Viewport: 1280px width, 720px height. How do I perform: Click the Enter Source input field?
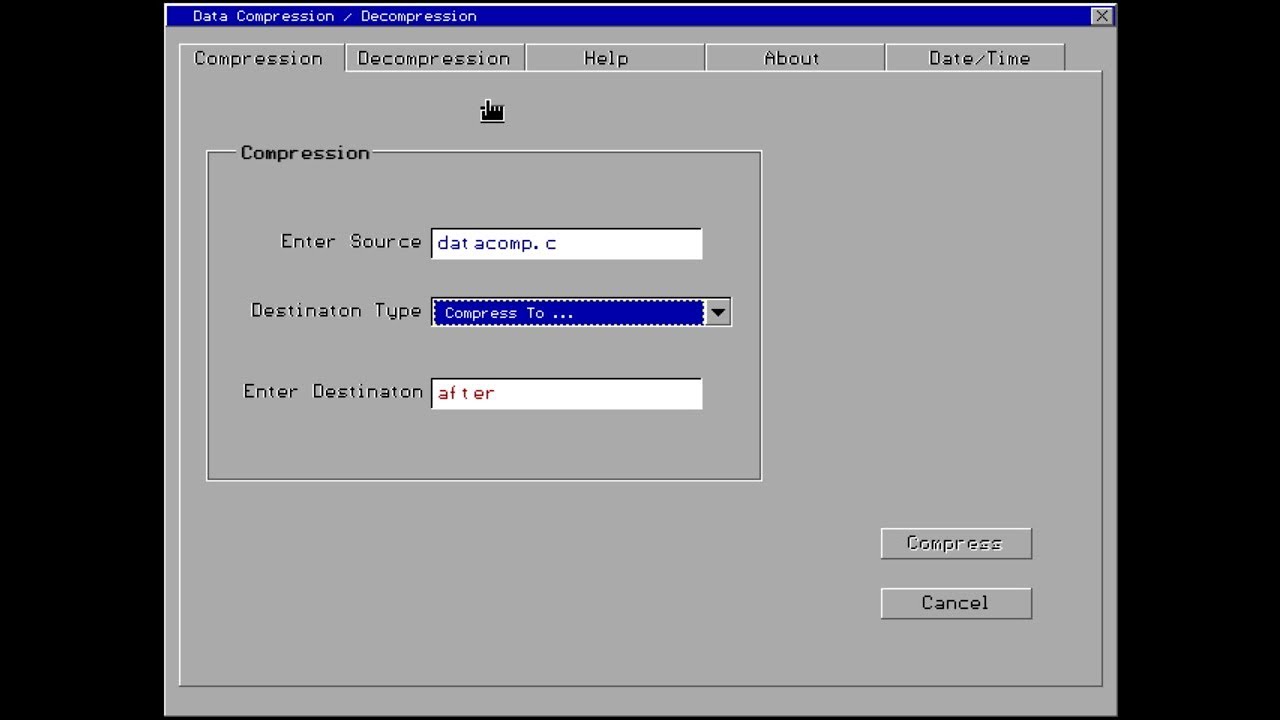pos(567,243)
